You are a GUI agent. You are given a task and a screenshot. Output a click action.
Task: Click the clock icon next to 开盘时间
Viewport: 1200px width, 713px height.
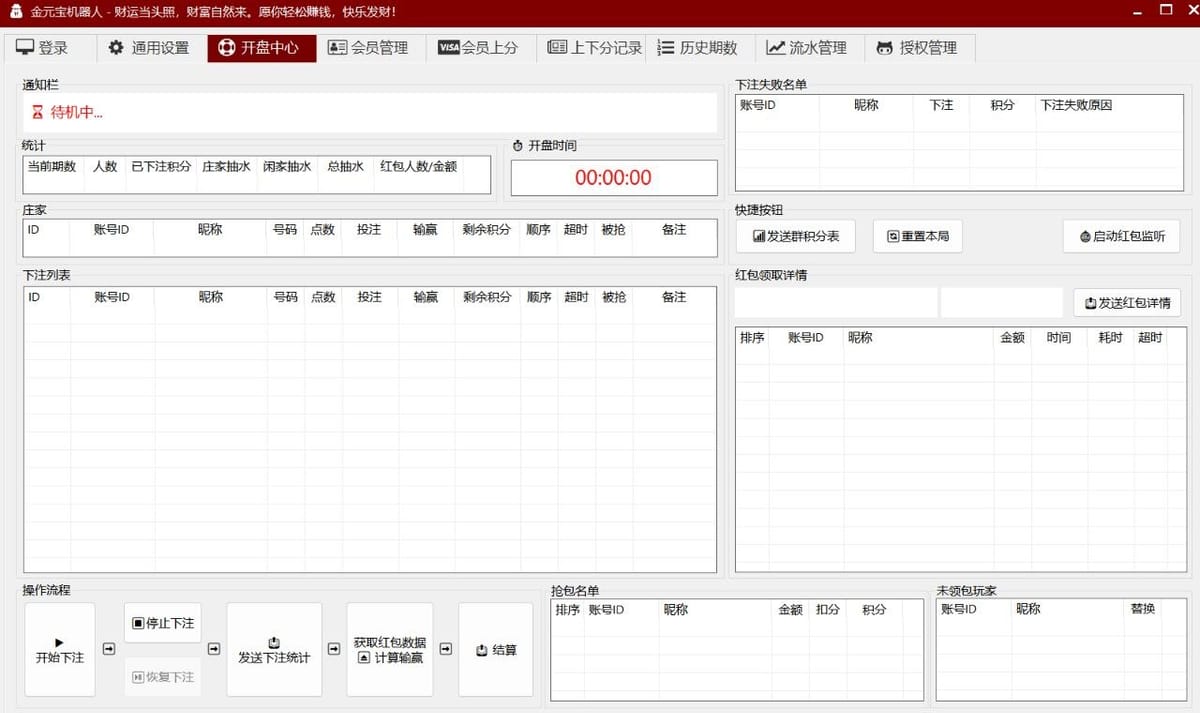tap(518, 146)
